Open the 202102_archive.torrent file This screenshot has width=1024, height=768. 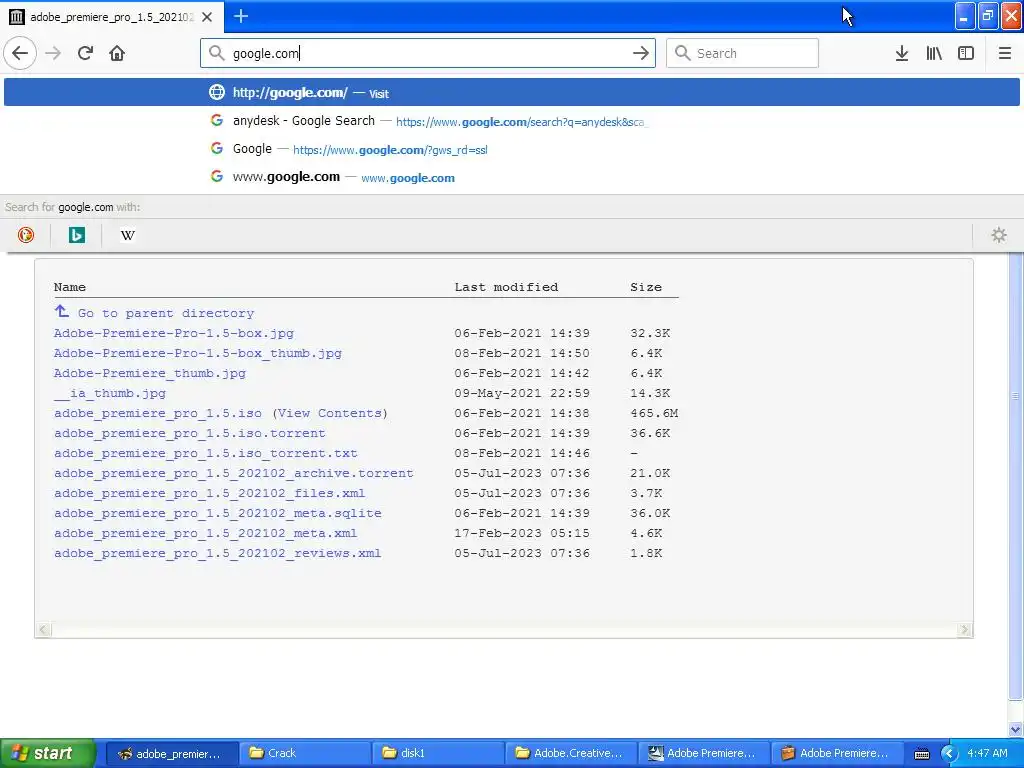click(x=233, y=473)
